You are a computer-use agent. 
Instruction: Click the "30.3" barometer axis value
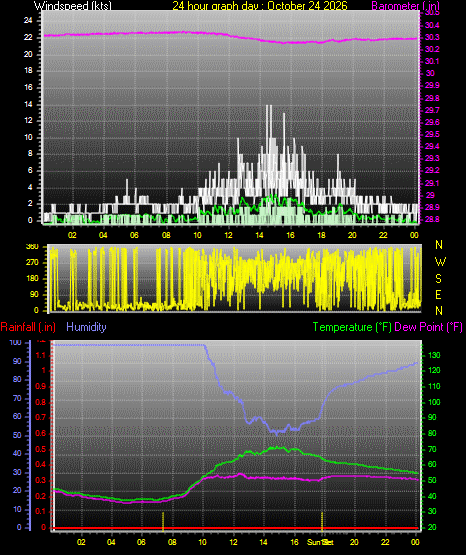(x=432, y=37)
